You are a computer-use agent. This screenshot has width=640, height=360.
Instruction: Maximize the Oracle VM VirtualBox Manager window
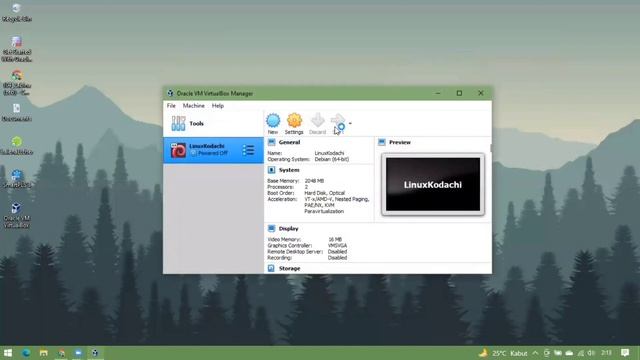(x=459, y=93)
